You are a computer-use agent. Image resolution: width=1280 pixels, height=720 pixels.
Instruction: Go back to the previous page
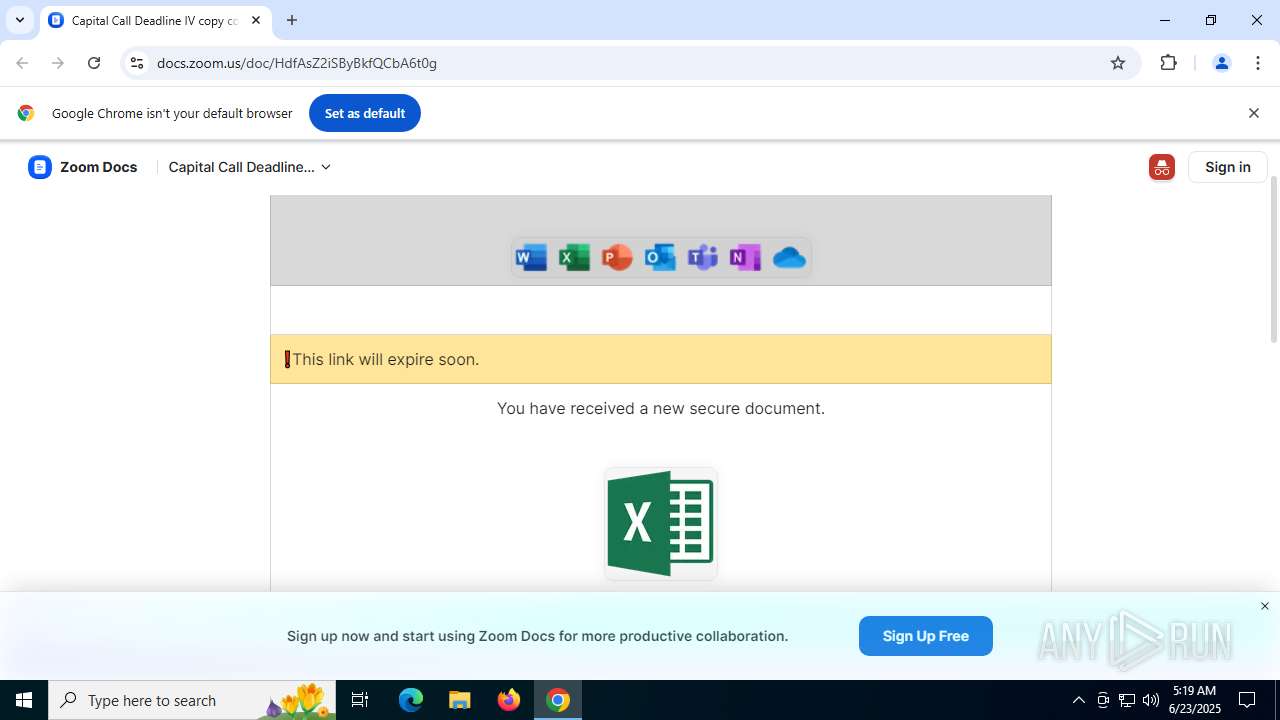coord(22,63)
